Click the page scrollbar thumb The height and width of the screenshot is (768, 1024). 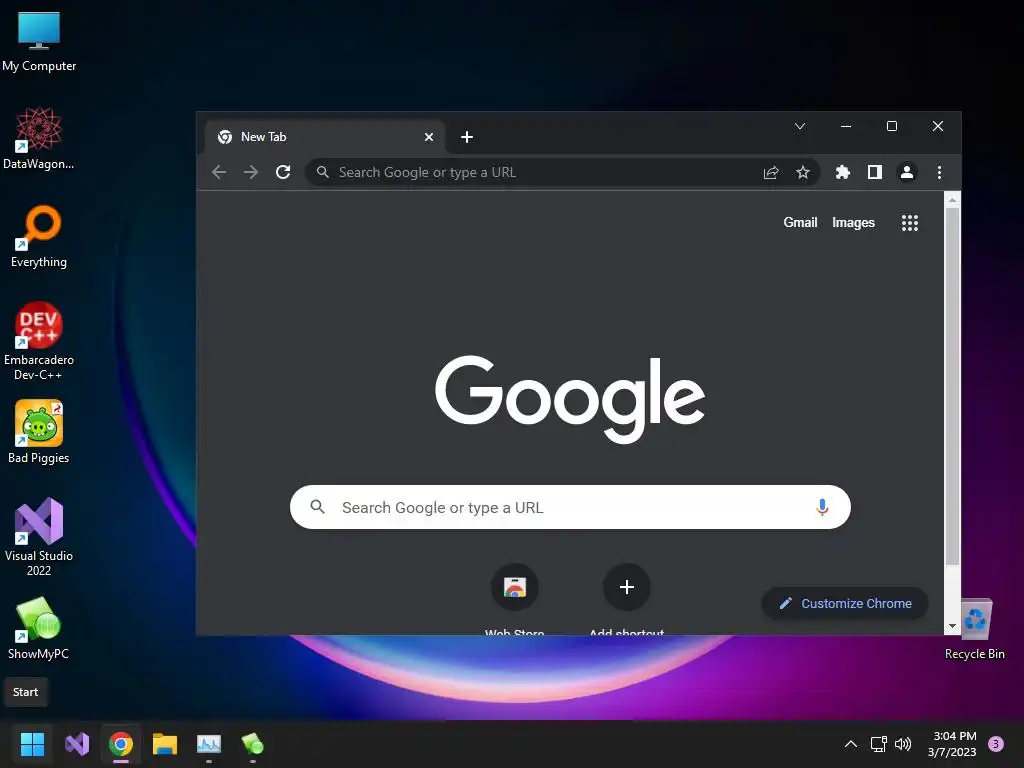[952, 386]
